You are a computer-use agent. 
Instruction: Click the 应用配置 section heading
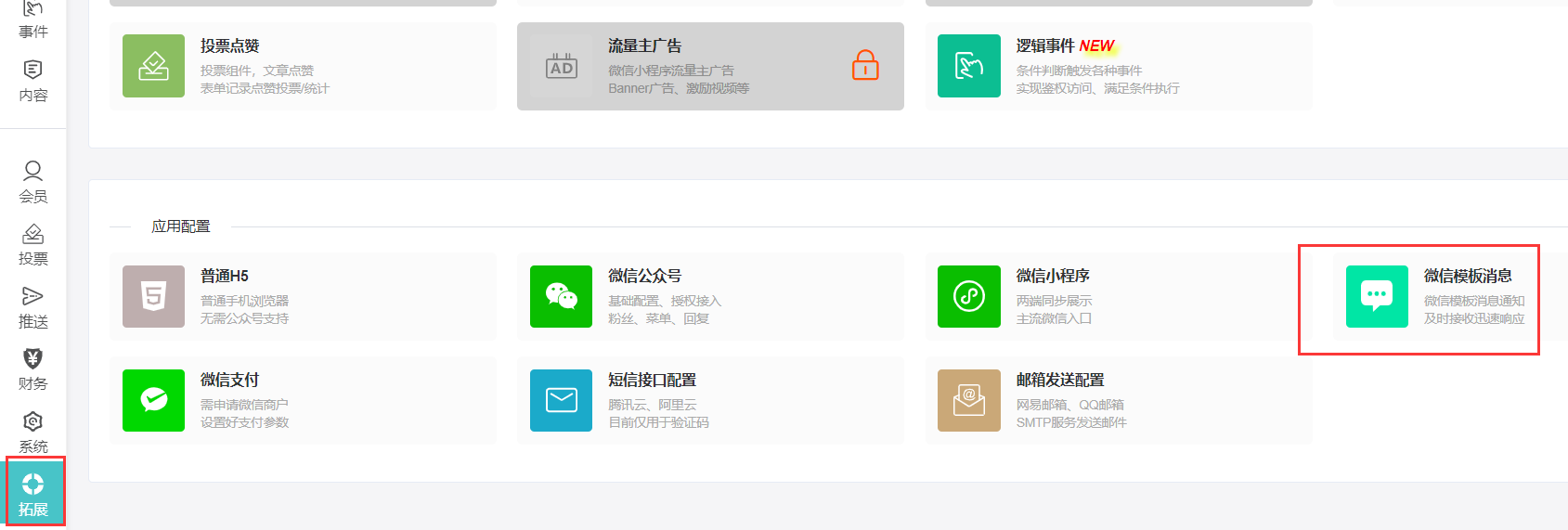pyautogui.click(x=181, y=226)
